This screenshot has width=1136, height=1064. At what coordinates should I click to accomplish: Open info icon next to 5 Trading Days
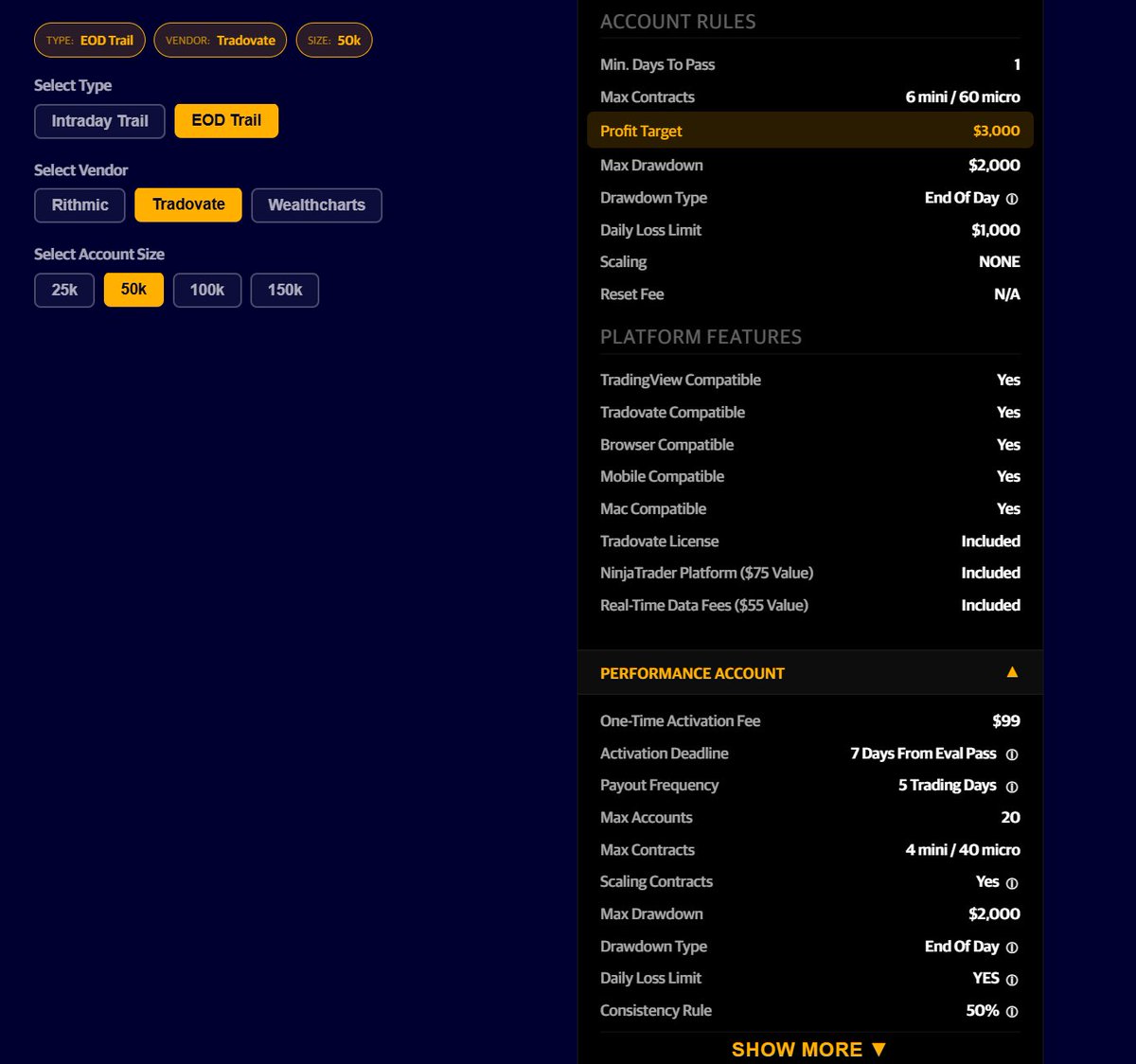(x=1012, y=787)
